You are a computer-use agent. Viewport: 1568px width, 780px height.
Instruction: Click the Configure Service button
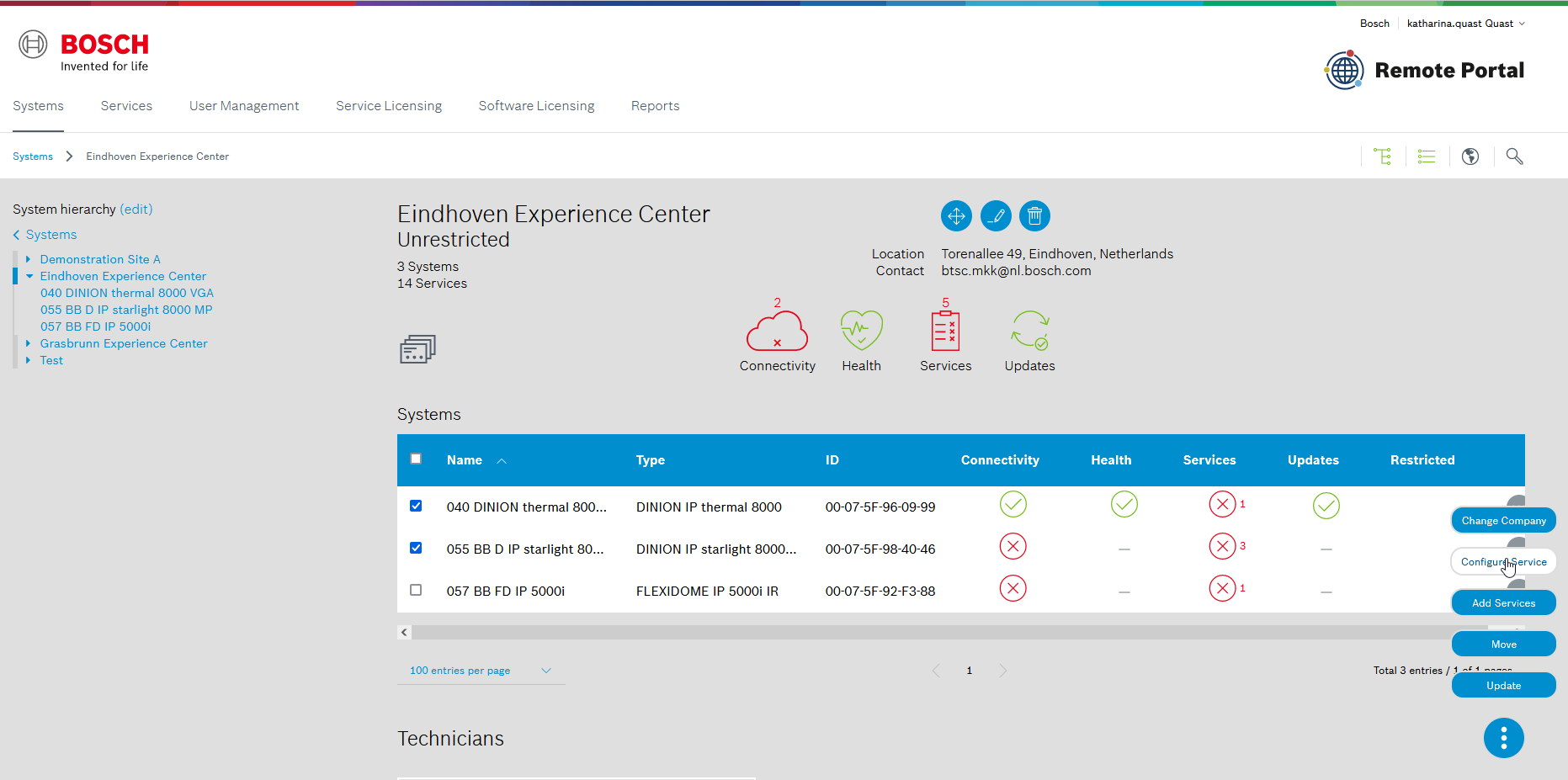pos(1503,561)
